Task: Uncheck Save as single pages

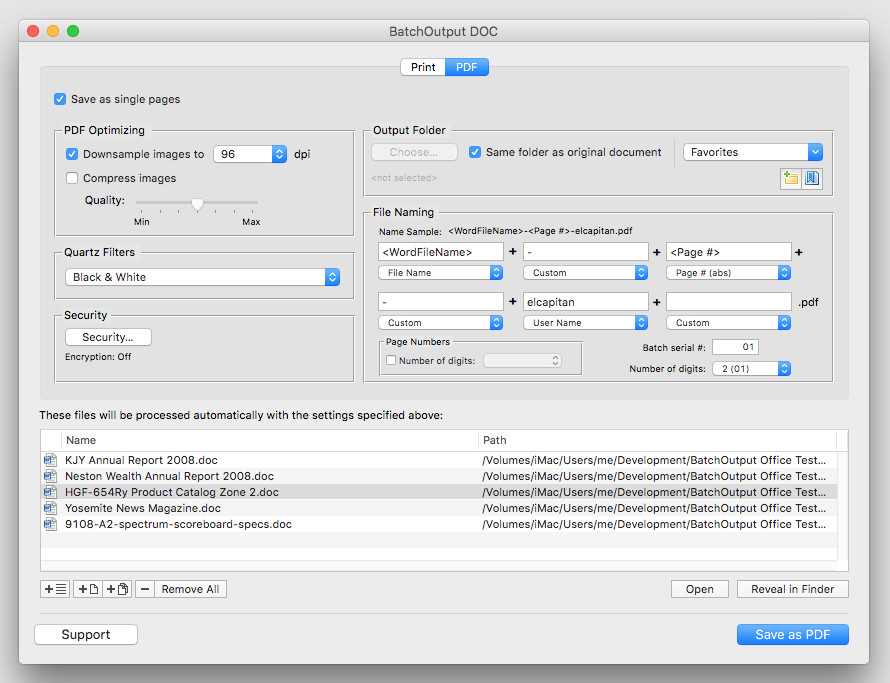Action: [60, 99]
